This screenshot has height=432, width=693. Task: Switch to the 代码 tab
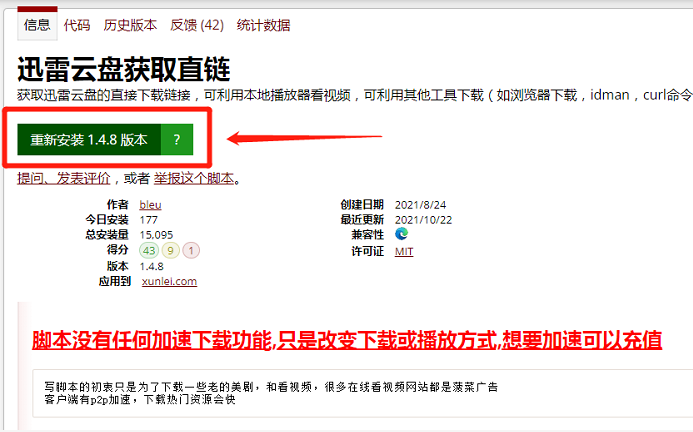click(x=76, y=23)
